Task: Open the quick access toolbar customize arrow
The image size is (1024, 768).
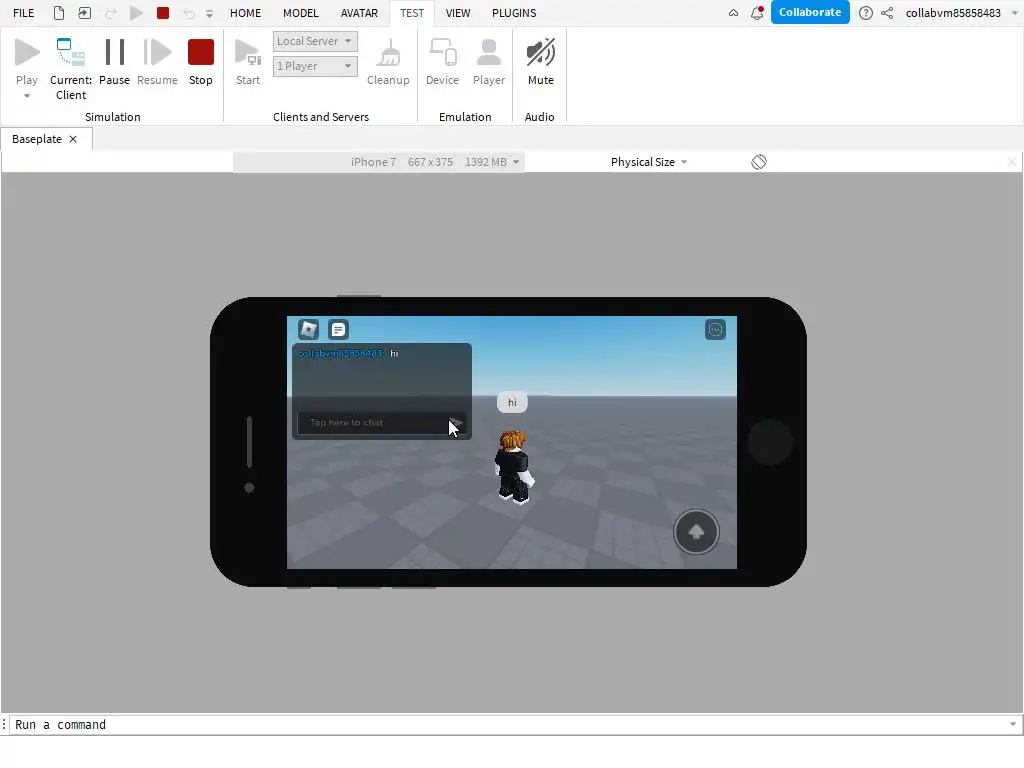Action: click(x=209, y=14)
